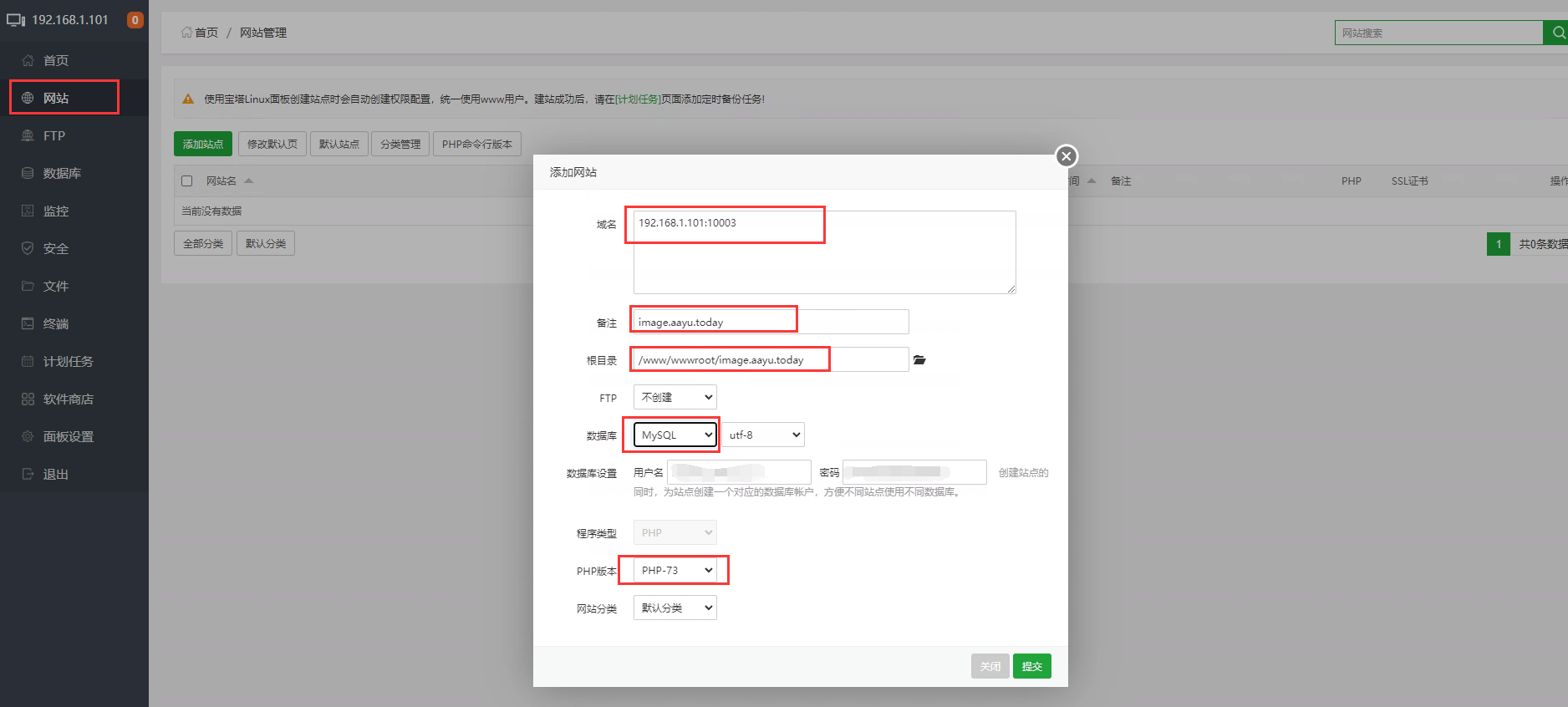The width and height of the screenshot is (1568, 707).
Task: Open 面板设置 in the sidebar menu
Action: point(69,437)
